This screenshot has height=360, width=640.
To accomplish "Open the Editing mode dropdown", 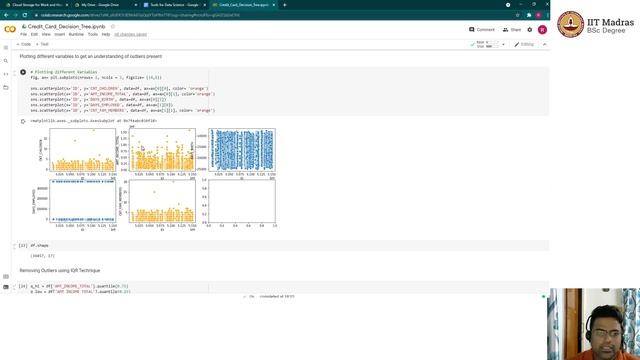I will pos(524,44).
